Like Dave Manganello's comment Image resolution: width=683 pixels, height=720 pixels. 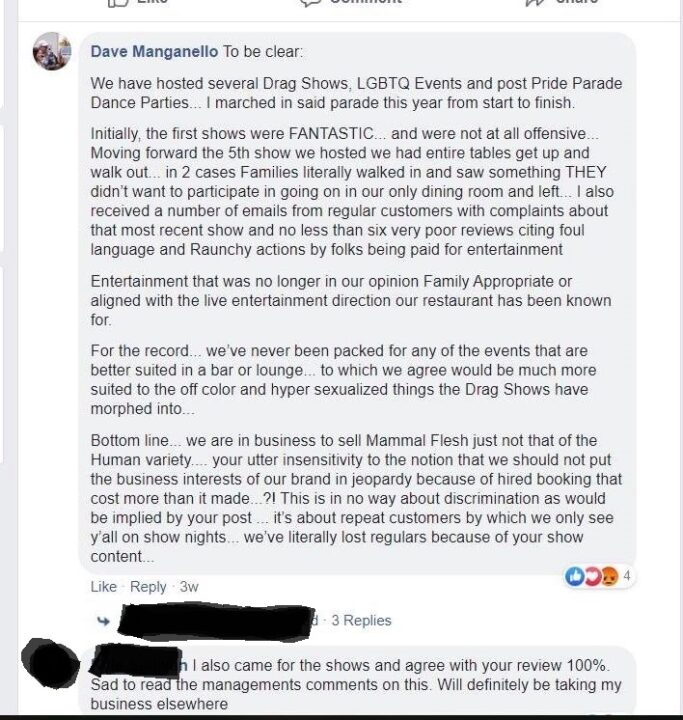[103, 587]
